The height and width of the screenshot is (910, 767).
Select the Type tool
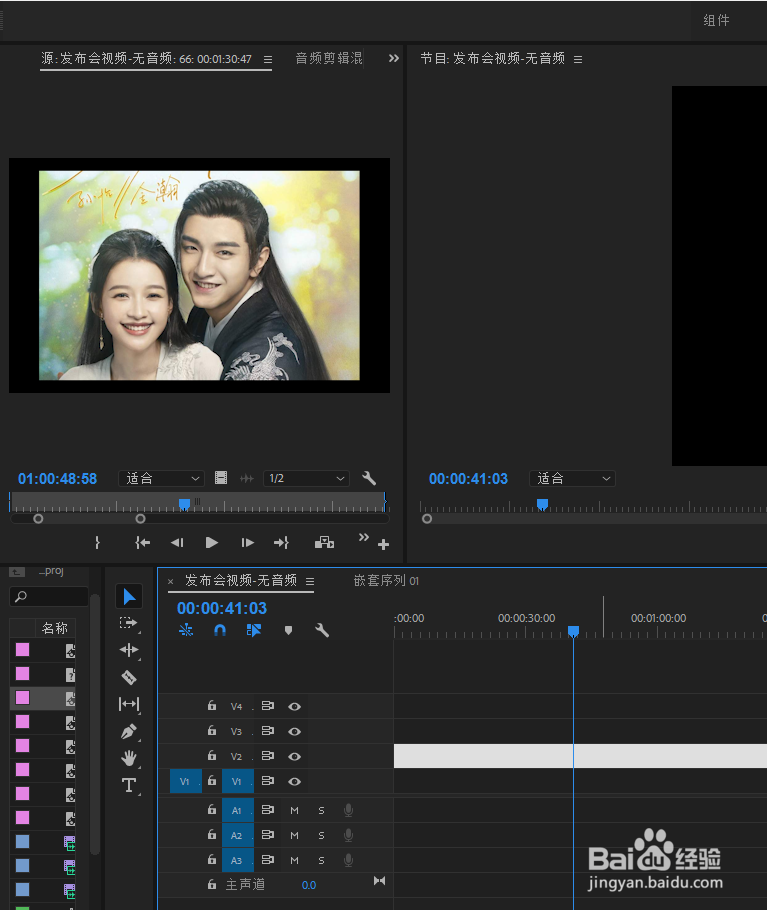tap(129, 785)
